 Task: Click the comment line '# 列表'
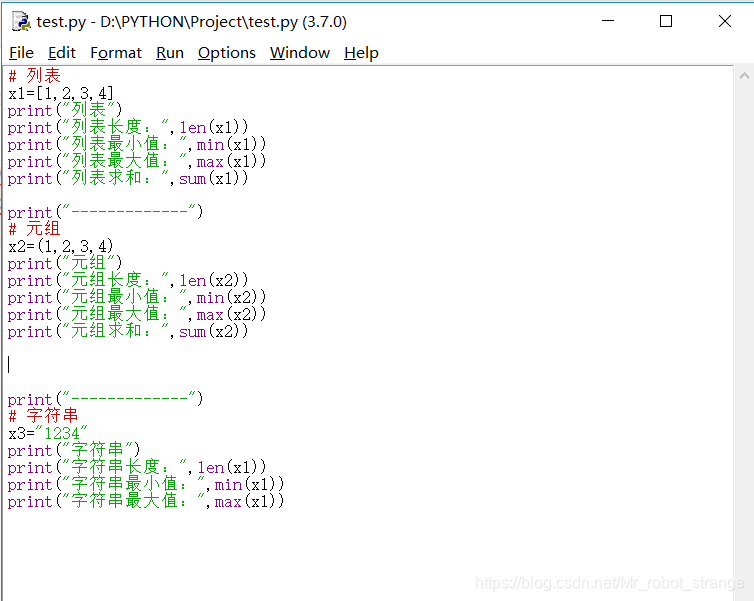[34, 75]
